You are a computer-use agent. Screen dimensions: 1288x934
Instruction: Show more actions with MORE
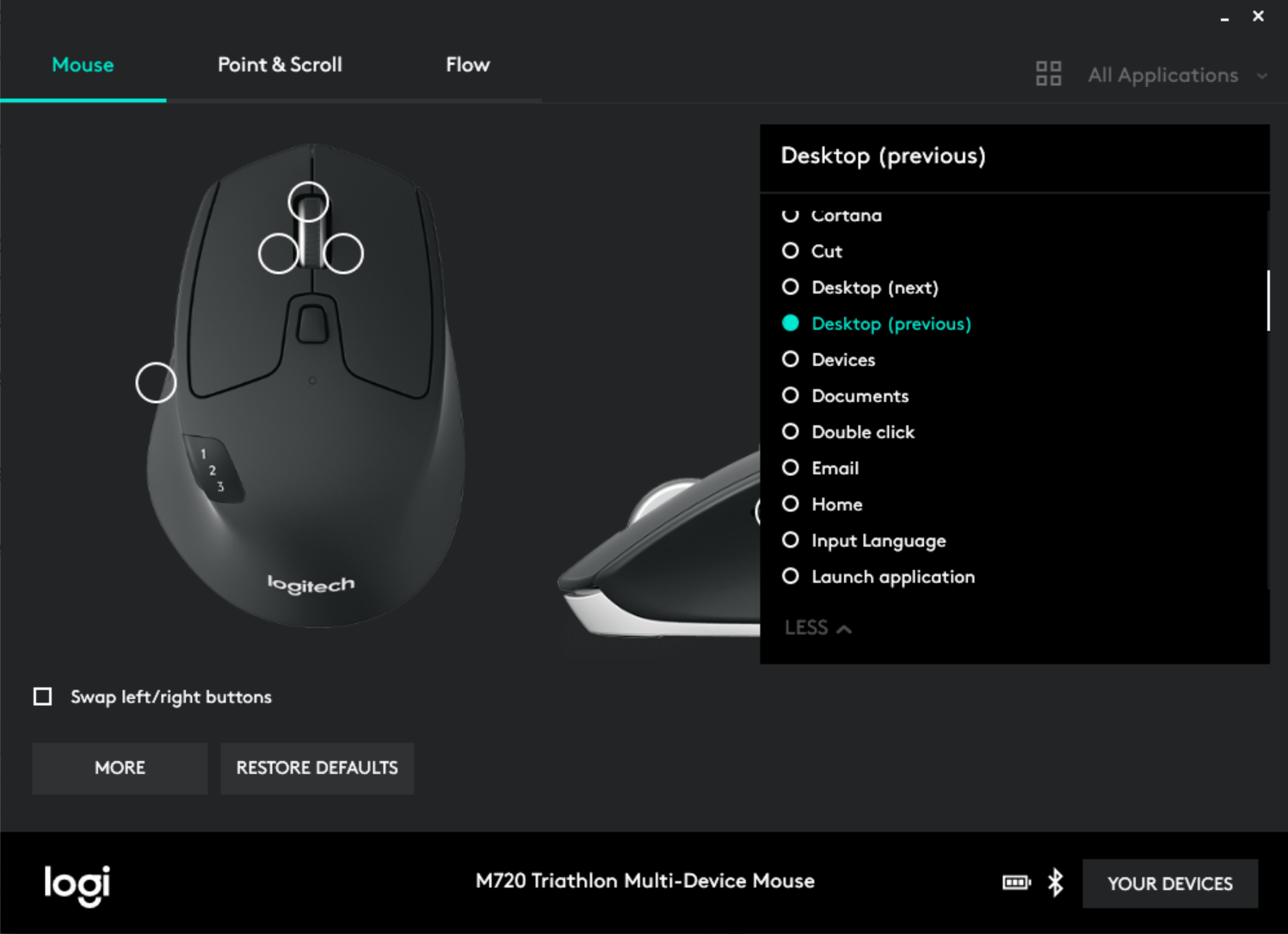[119, 768]
